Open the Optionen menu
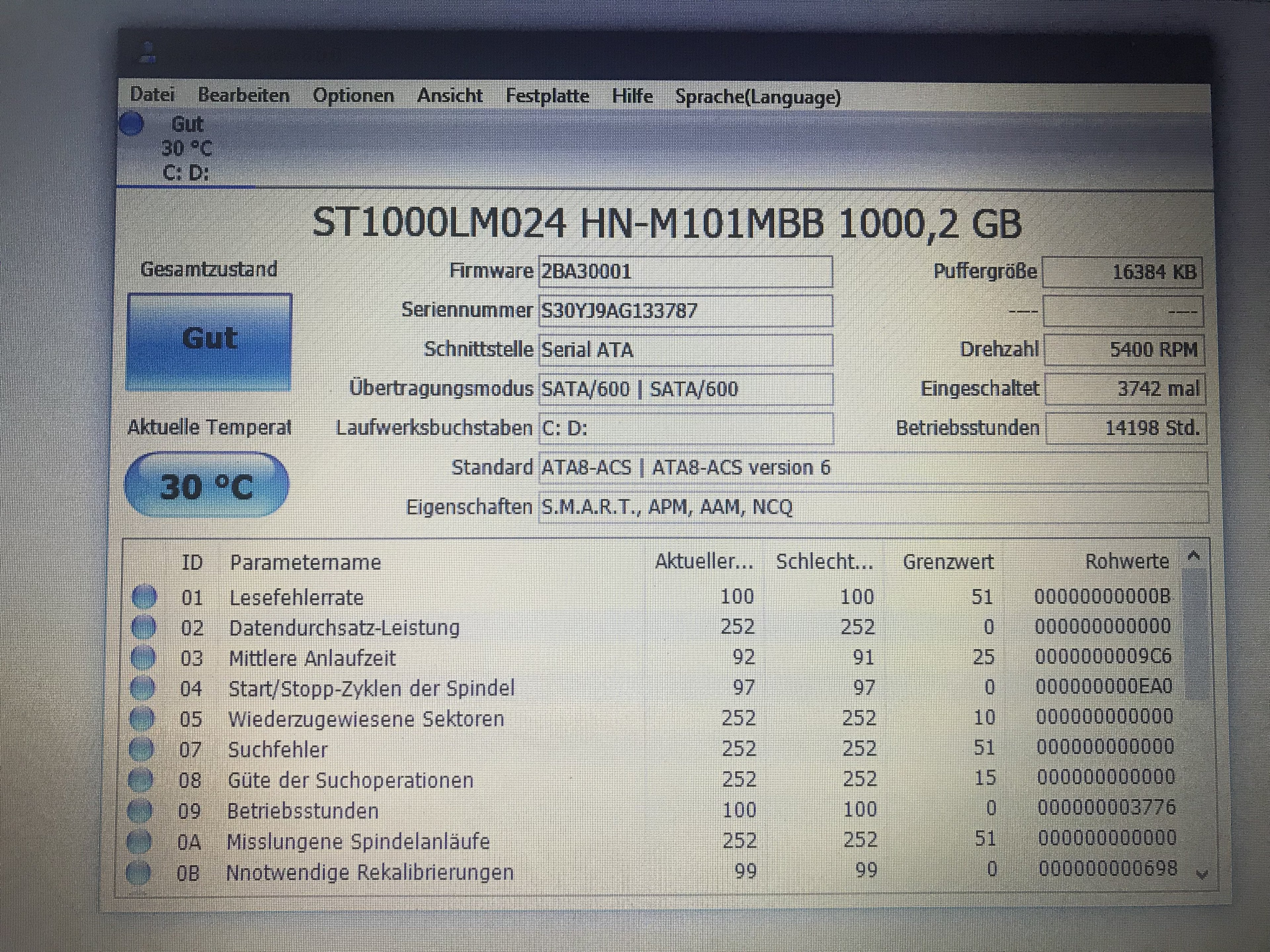 point(353,95)
